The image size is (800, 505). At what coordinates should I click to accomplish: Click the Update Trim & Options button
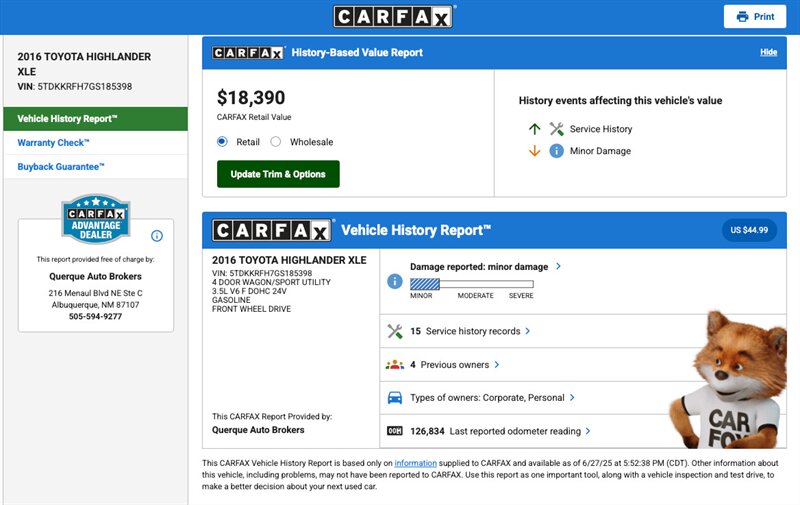(278, 174)
